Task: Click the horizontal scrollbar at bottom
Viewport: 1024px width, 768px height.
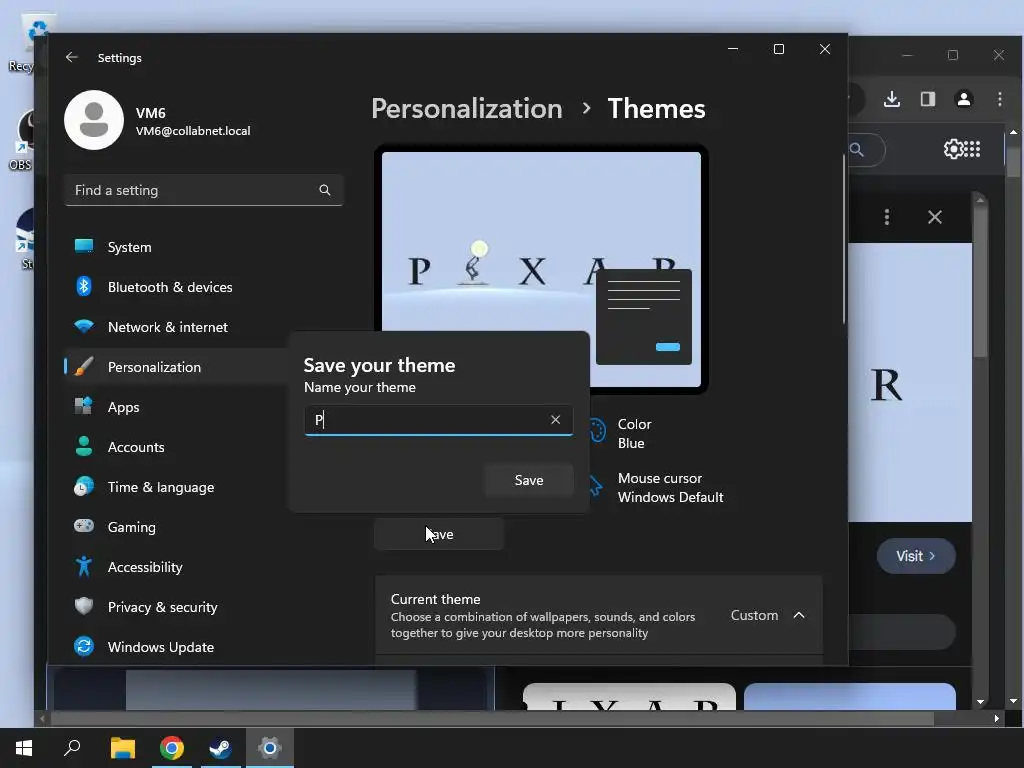Action: coord(493,718)
